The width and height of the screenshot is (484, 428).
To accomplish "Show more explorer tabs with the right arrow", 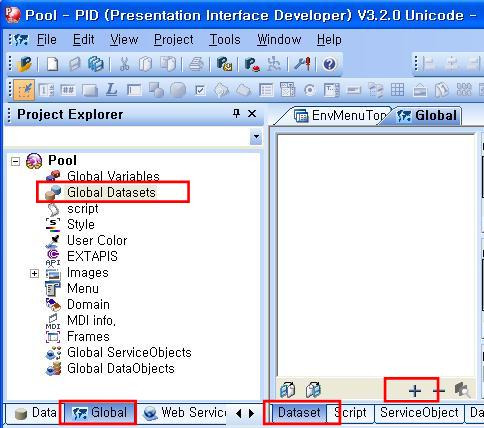I will coord(252,414).
